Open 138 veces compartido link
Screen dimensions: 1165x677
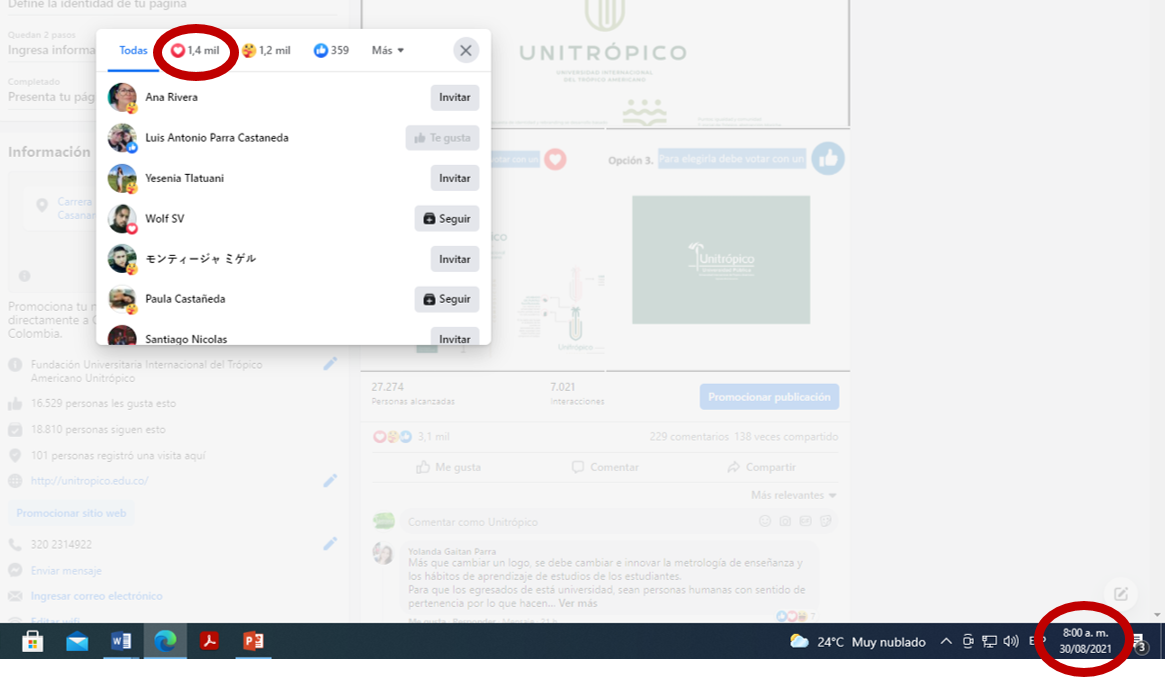[x=786, y=436]
